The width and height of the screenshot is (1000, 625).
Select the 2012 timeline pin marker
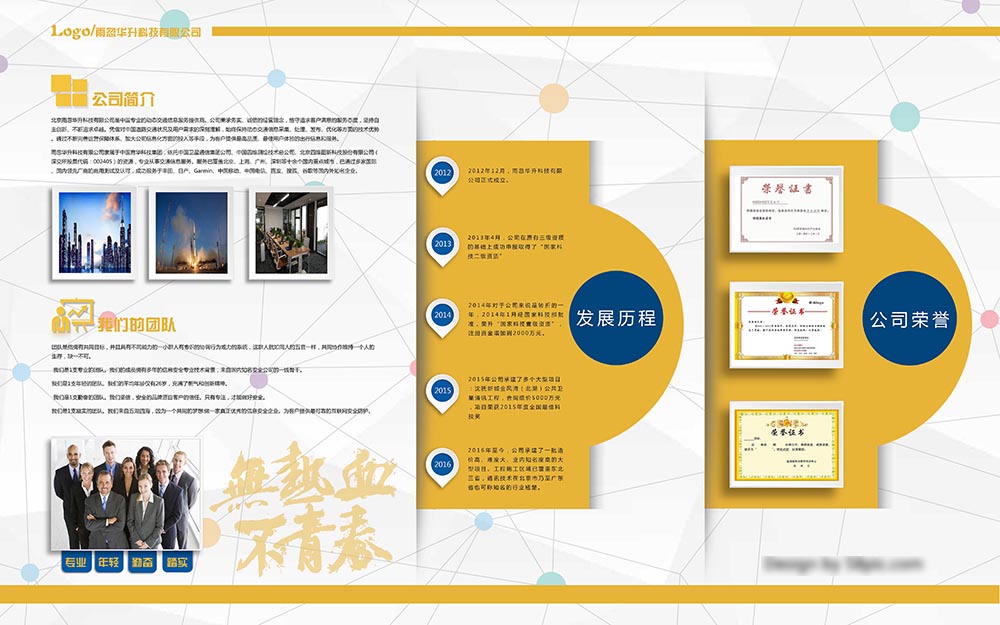click(x=442, y=174)
